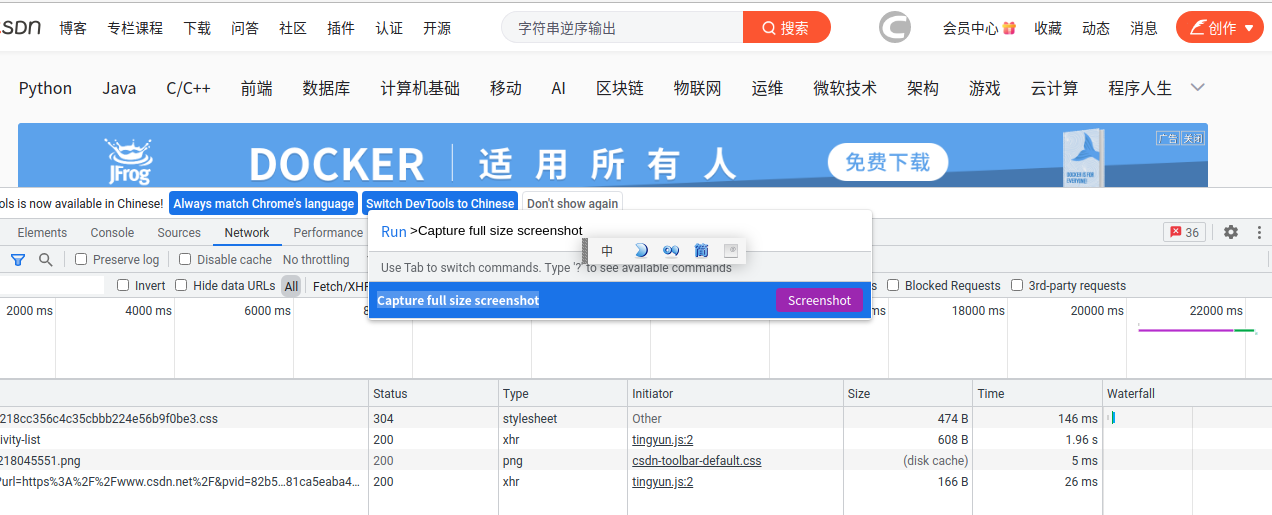The image size is (1272, 515).
Task: Click the 免费下载 button on Docker ad
Action: 888,162
